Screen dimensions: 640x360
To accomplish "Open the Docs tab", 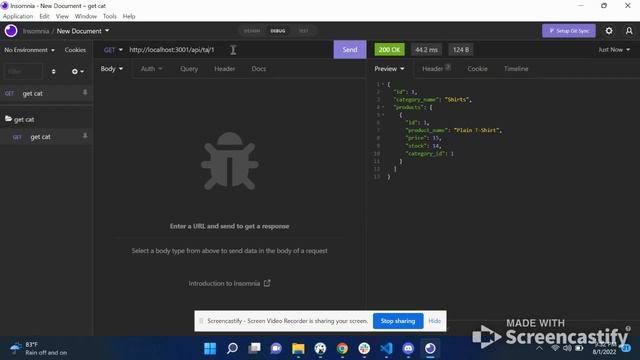I will 259,69.
